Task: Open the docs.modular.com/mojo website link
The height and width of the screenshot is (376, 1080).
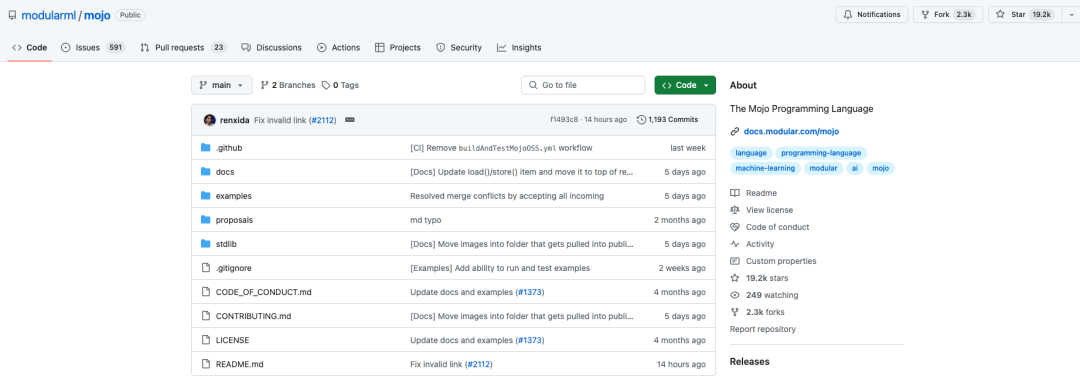Action: [791, 131]
